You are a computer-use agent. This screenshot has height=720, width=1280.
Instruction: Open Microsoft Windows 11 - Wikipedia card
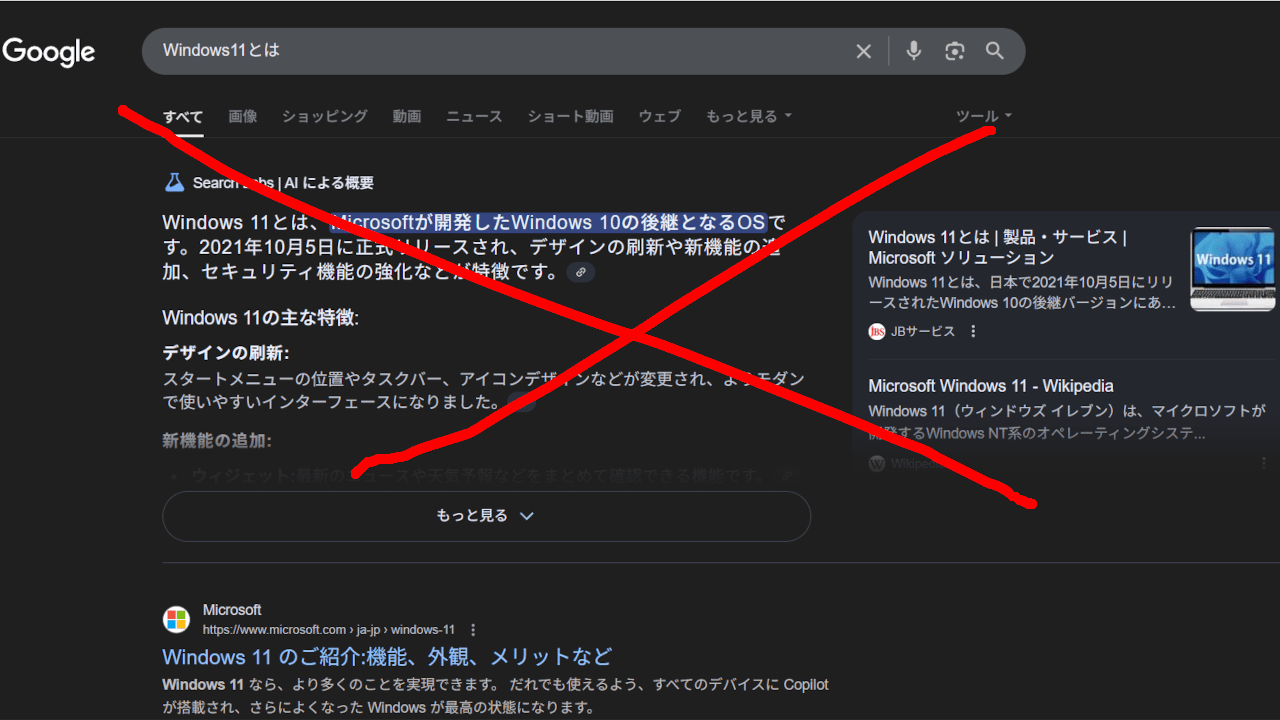point(991,386)
